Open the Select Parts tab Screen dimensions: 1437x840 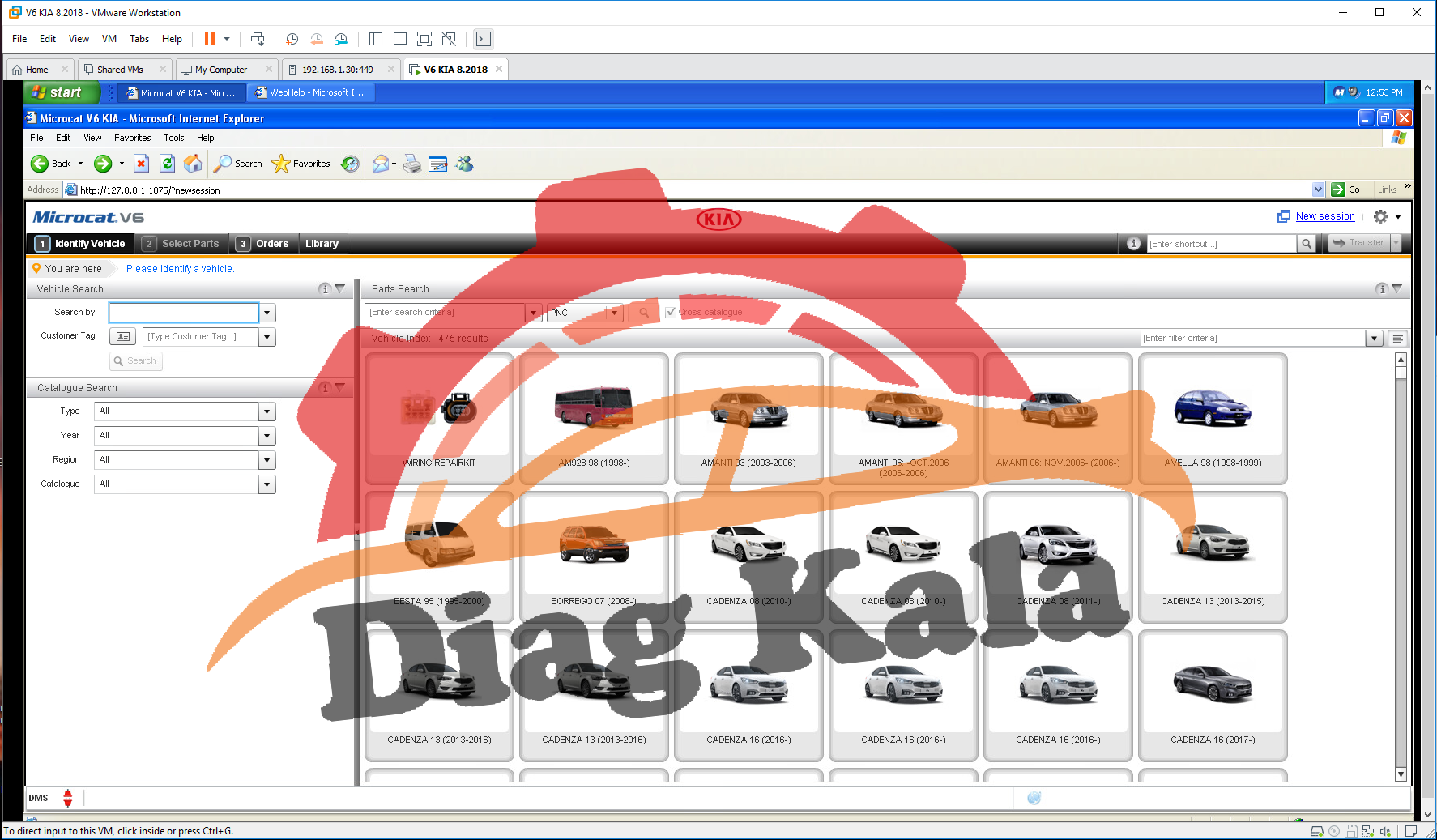(180, 243)
